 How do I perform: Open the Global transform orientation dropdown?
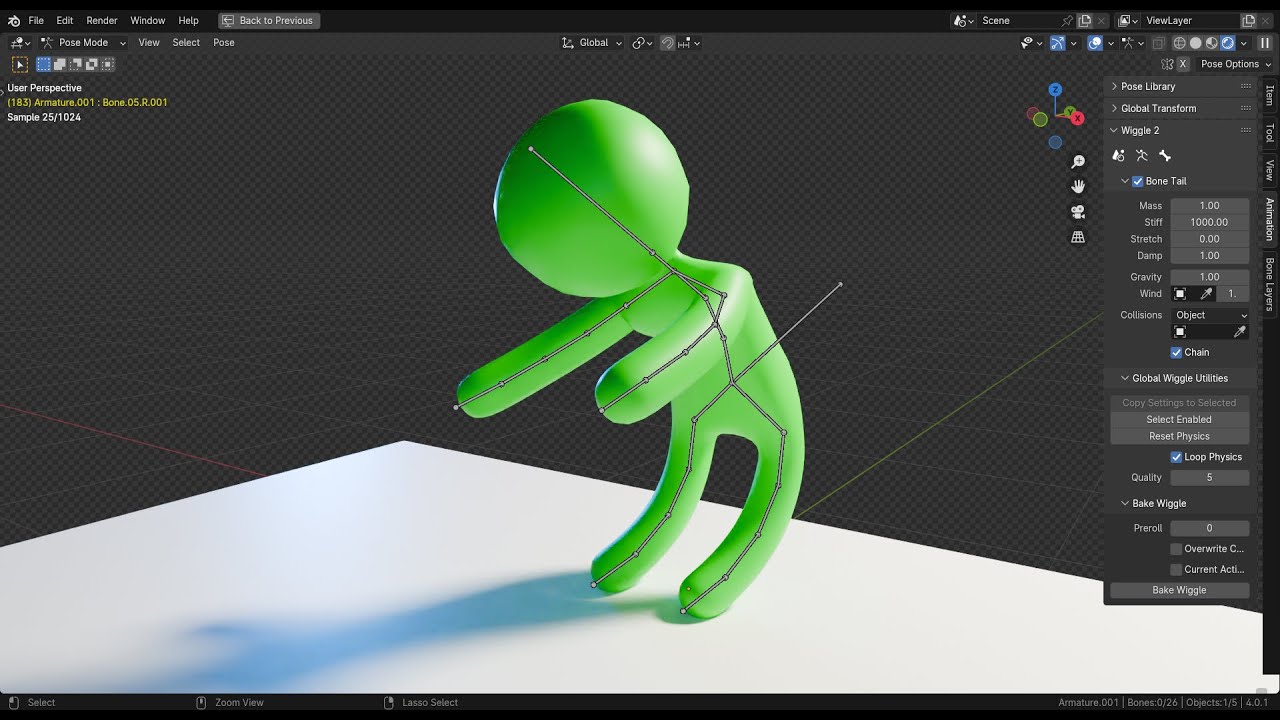tap(592, 43)
